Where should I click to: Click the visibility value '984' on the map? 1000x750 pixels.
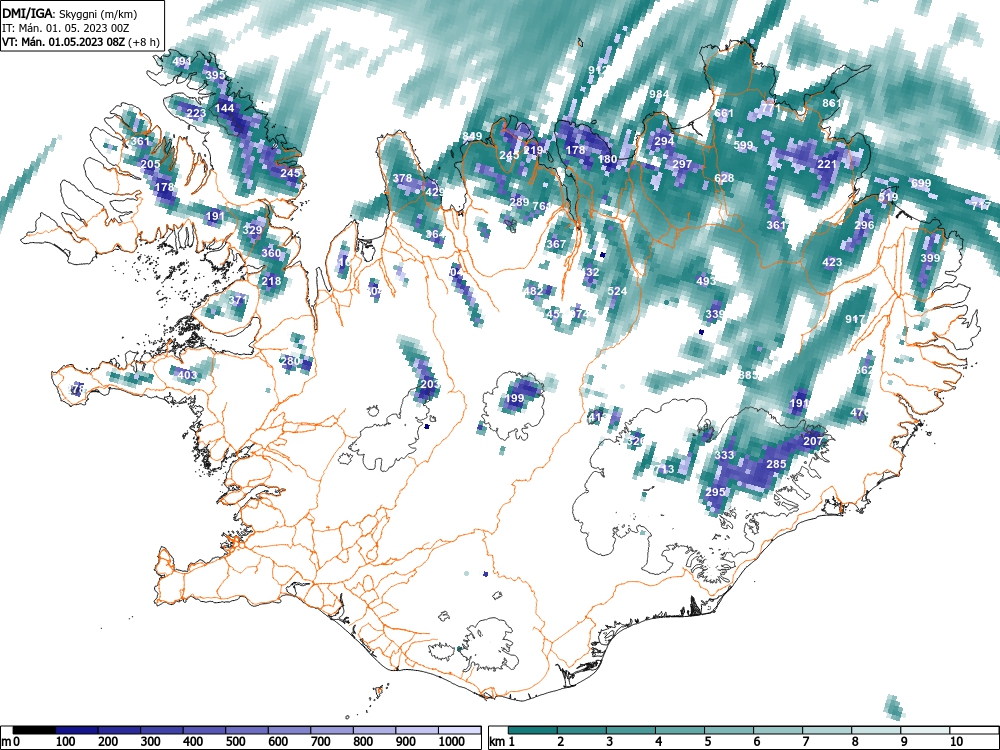[659, 94]
